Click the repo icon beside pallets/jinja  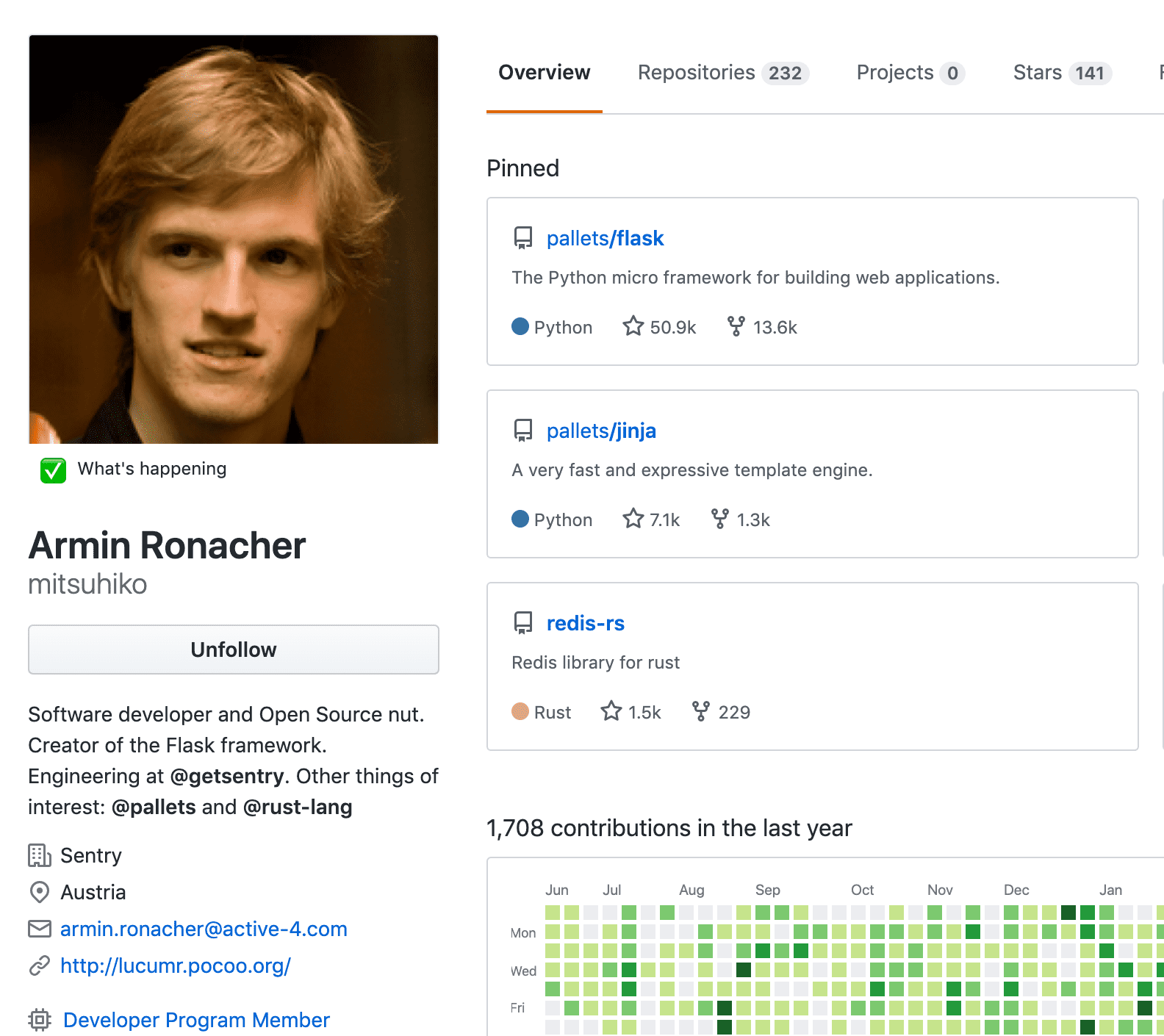click(522, 431)
